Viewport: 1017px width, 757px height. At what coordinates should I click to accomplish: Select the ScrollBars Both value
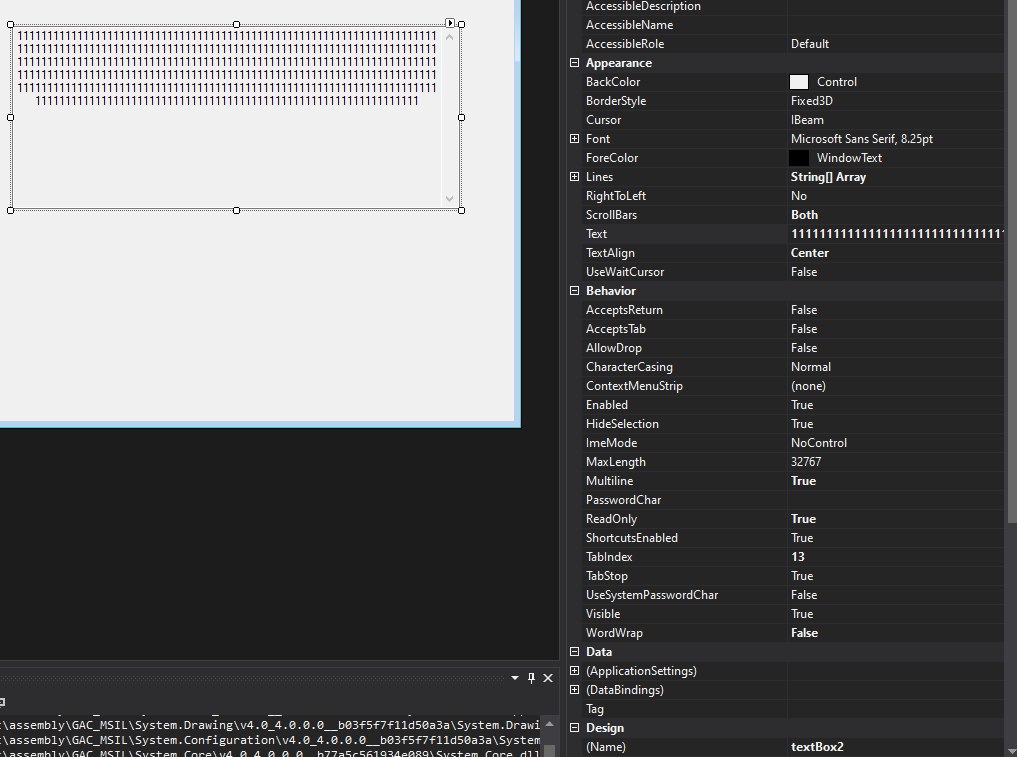coord(804,215)
